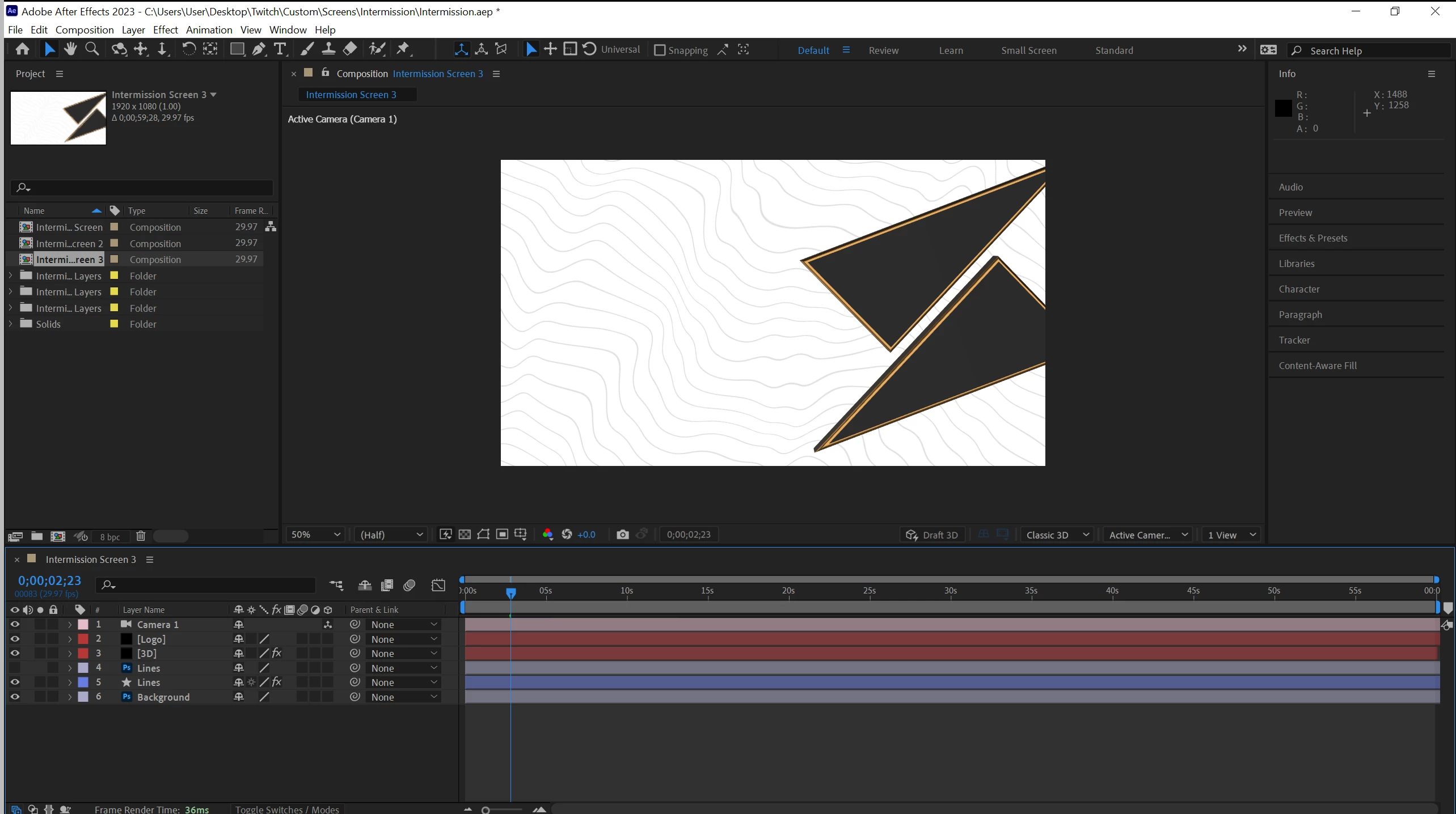Toggle the Draft 3D button

932,535
